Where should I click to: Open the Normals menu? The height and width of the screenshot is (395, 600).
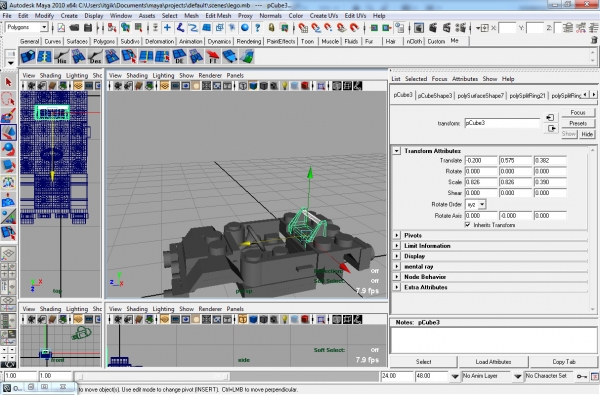[270, 16]
